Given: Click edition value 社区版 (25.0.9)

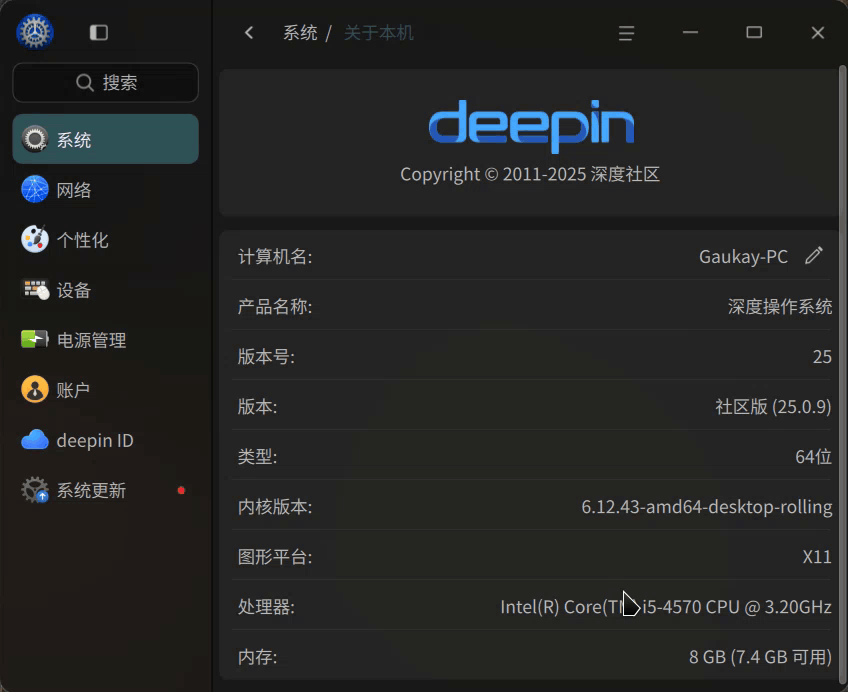Looking at the screenshot, I should coord(773,407).
